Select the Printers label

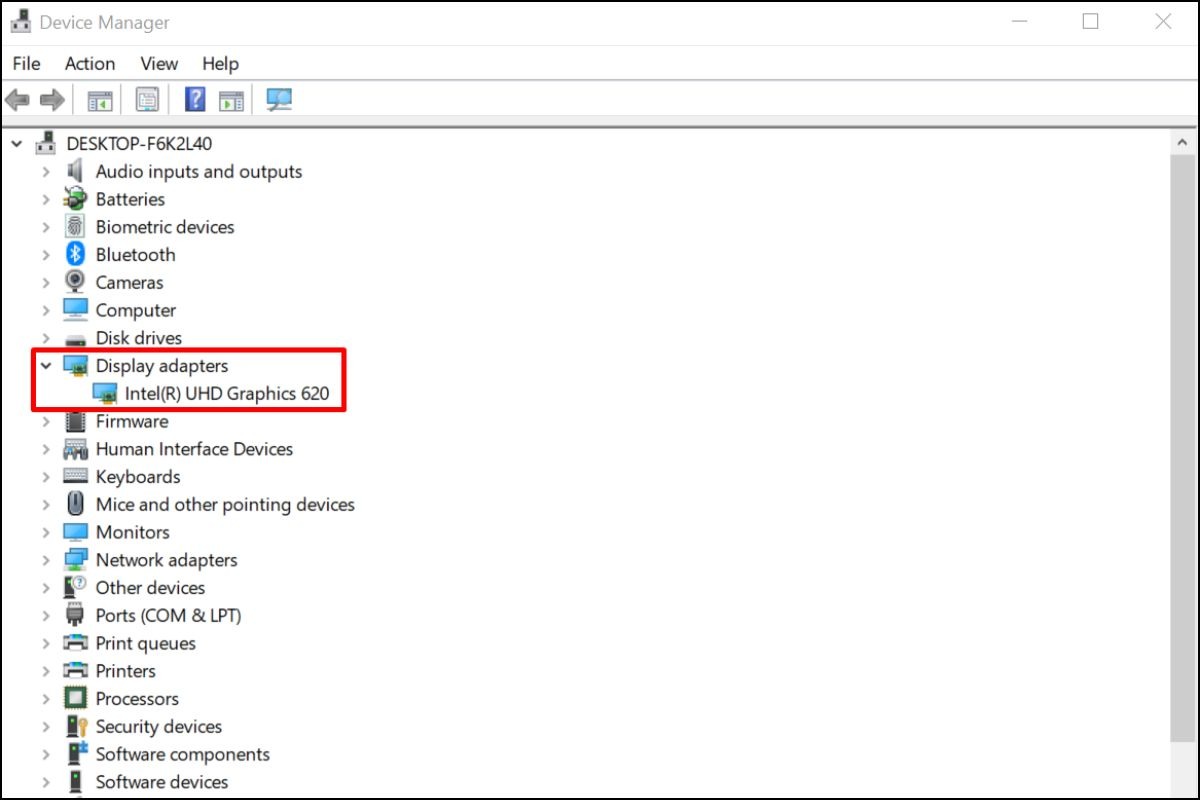pyautogui.click(x=125, y=671)
